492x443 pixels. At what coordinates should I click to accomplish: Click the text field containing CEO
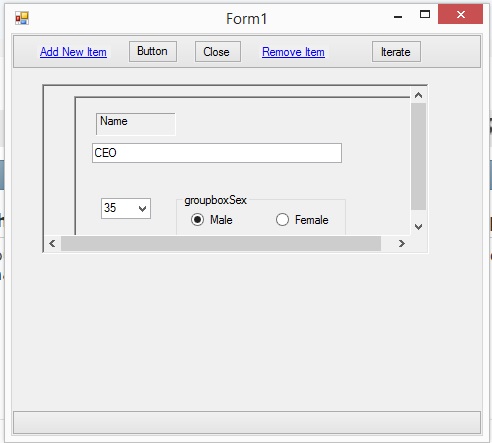pos(217,153)
